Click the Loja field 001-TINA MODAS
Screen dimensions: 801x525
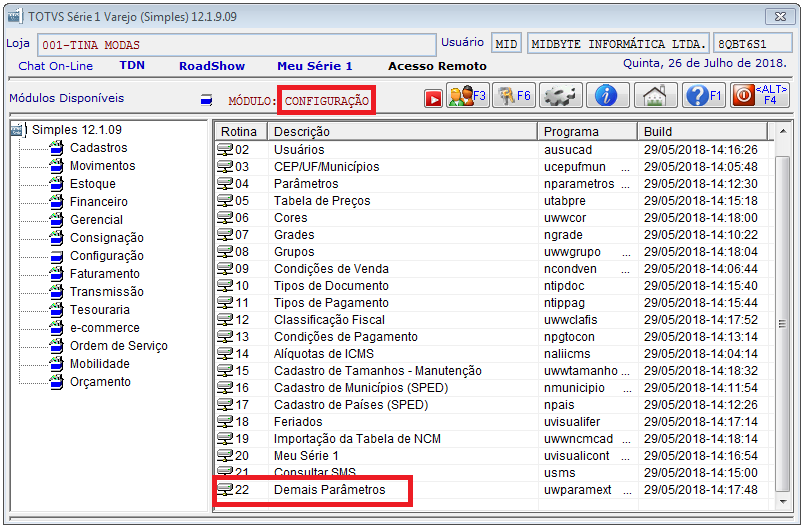pyautogui.click(x=237, y=45)
